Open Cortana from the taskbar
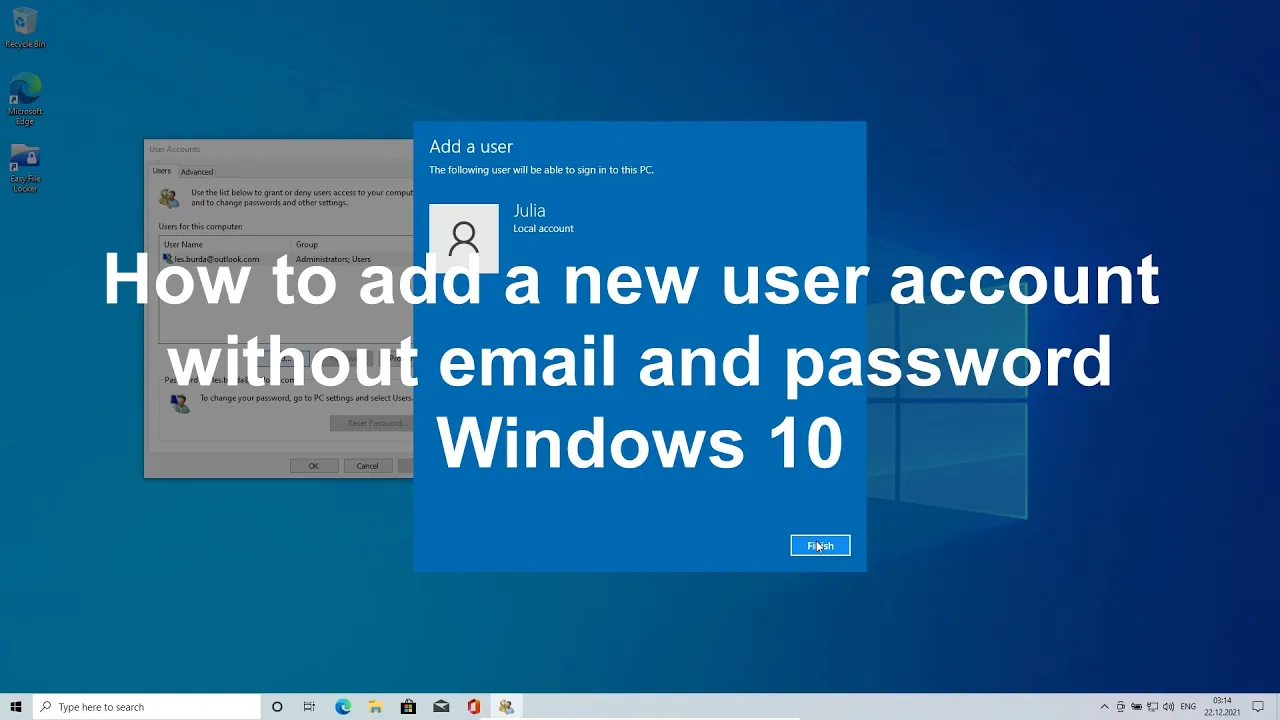1280x720 pixels. [x=277, y=707]
